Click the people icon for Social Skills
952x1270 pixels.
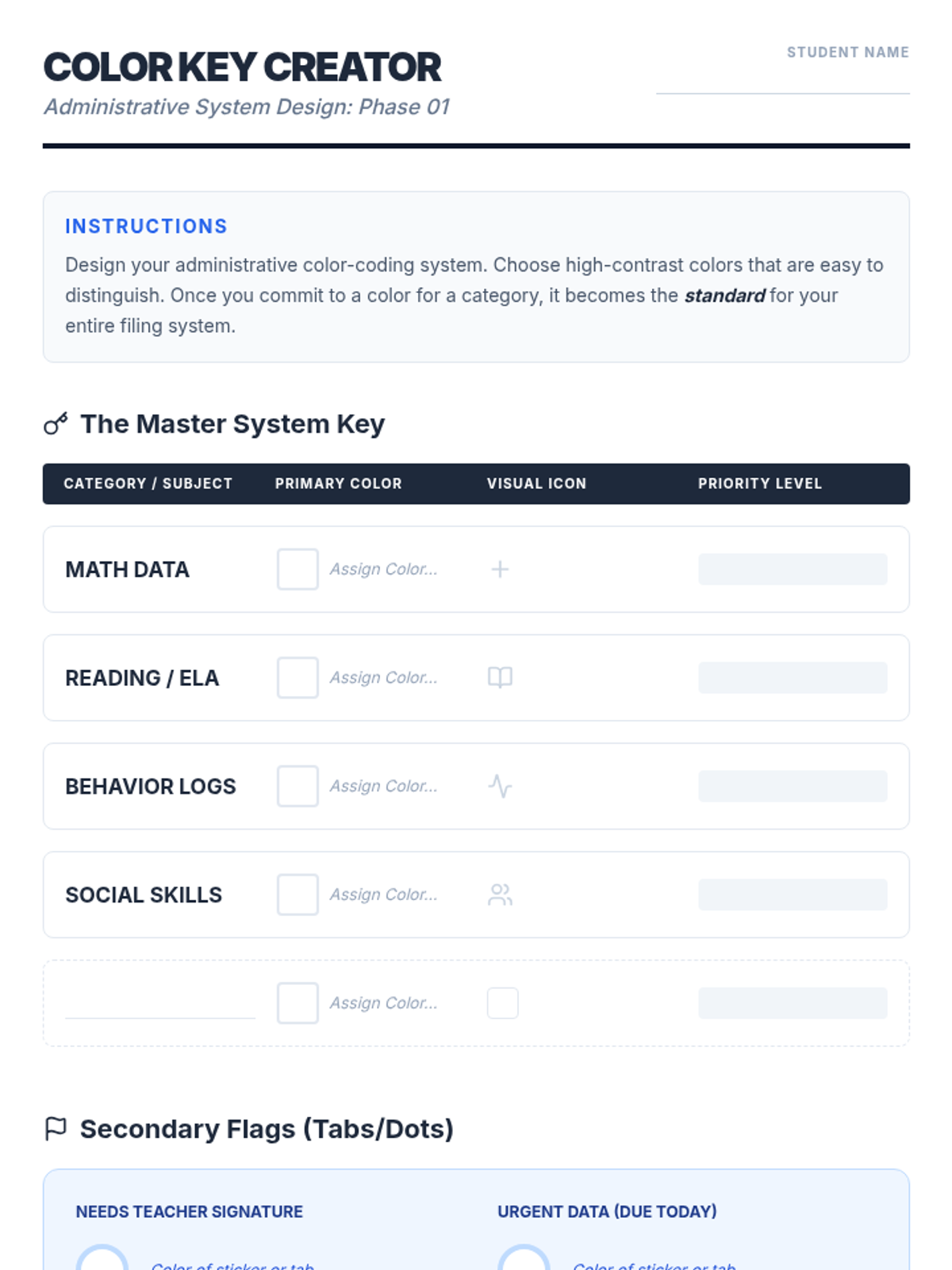tap(500, 895)
